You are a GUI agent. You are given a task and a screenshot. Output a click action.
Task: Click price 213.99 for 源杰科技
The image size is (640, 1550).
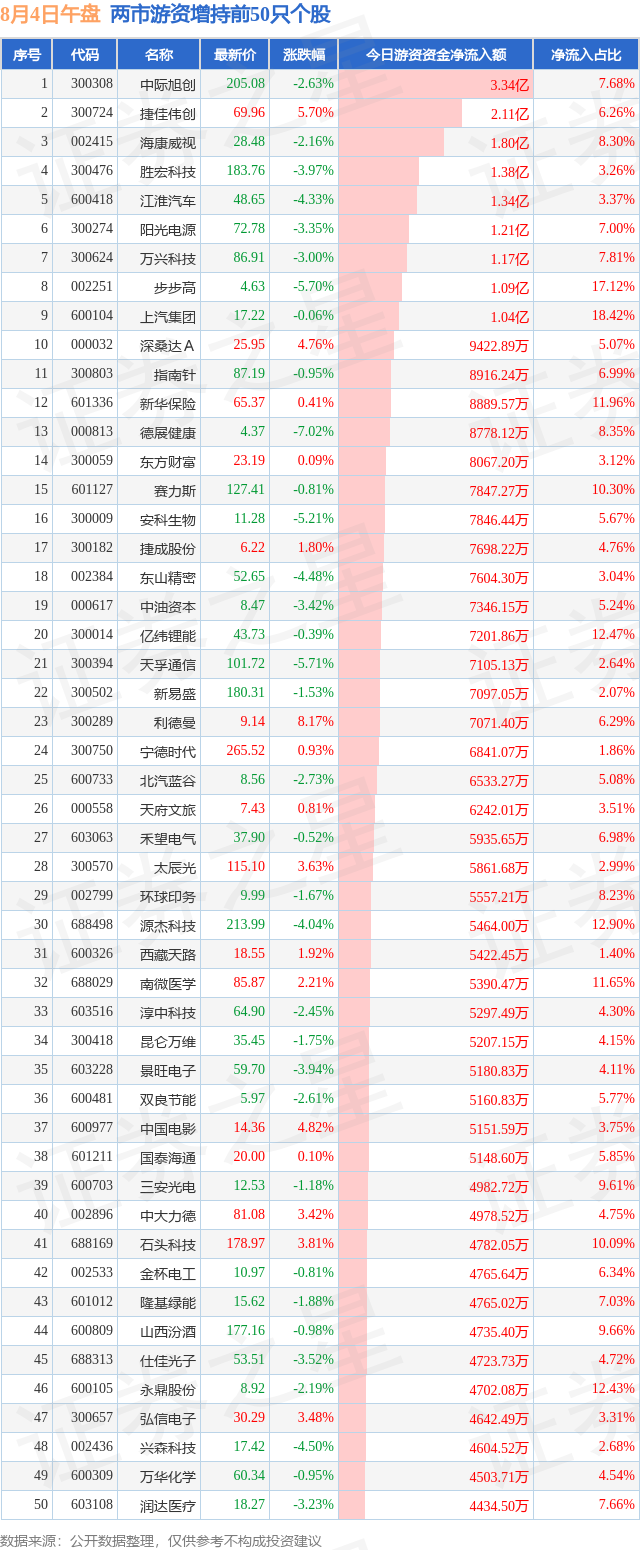click(246, 925)
